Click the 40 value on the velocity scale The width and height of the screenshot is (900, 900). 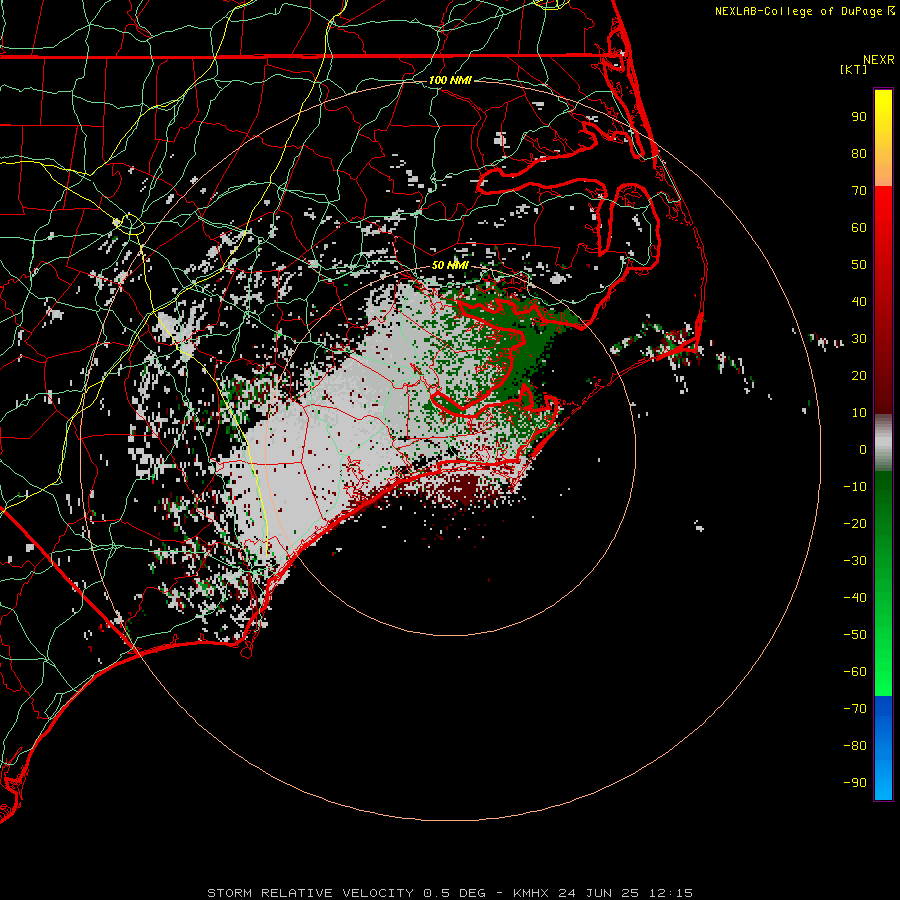click(x=859, y=302)
